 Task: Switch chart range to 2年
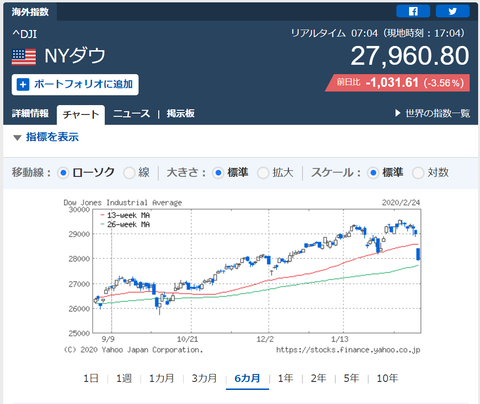coord(319,378)
